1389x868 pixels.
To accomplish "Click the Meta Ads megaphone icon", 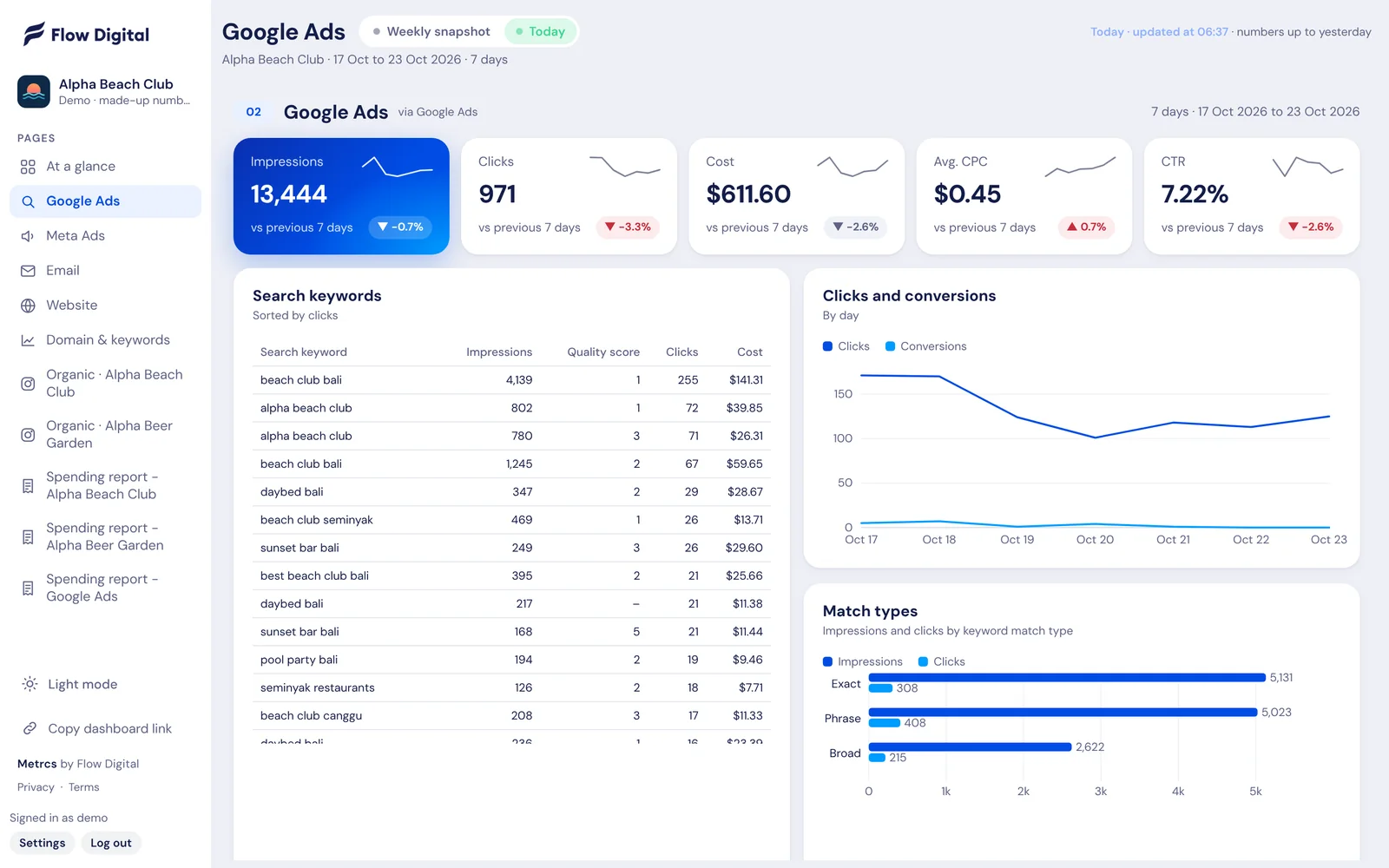I will coord(28,236).
